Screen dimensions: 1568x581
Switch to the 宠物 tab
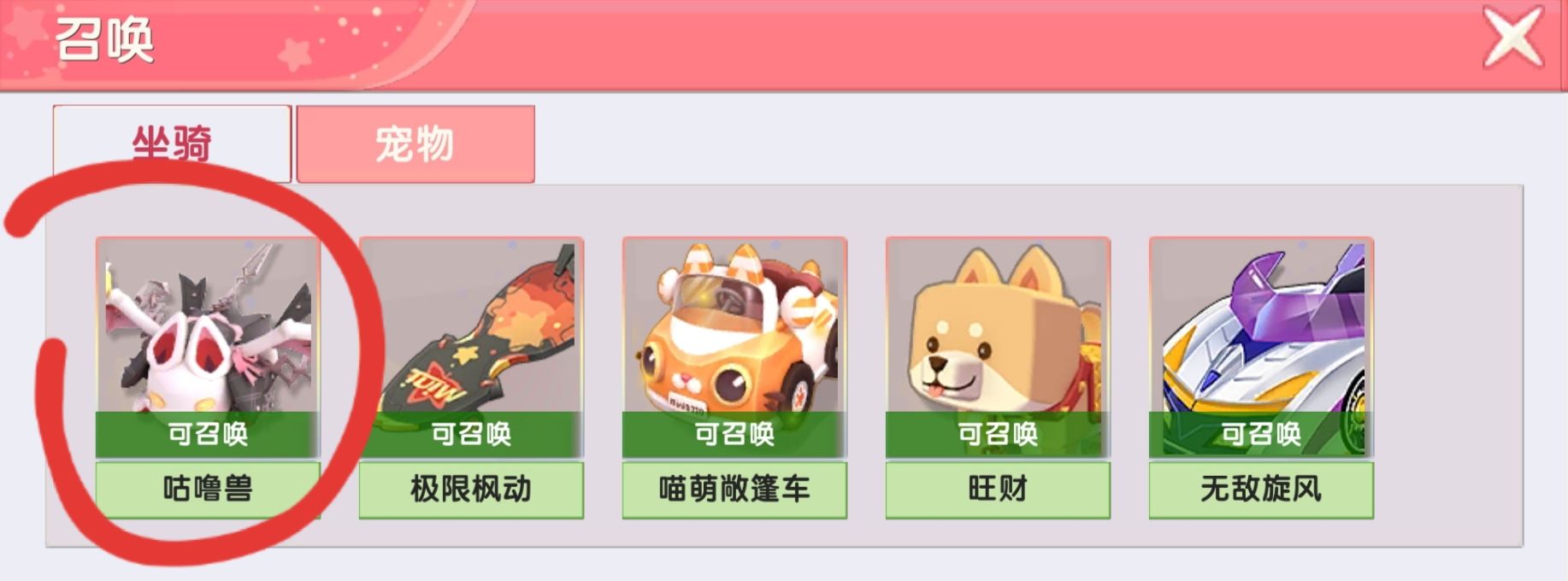416,144
